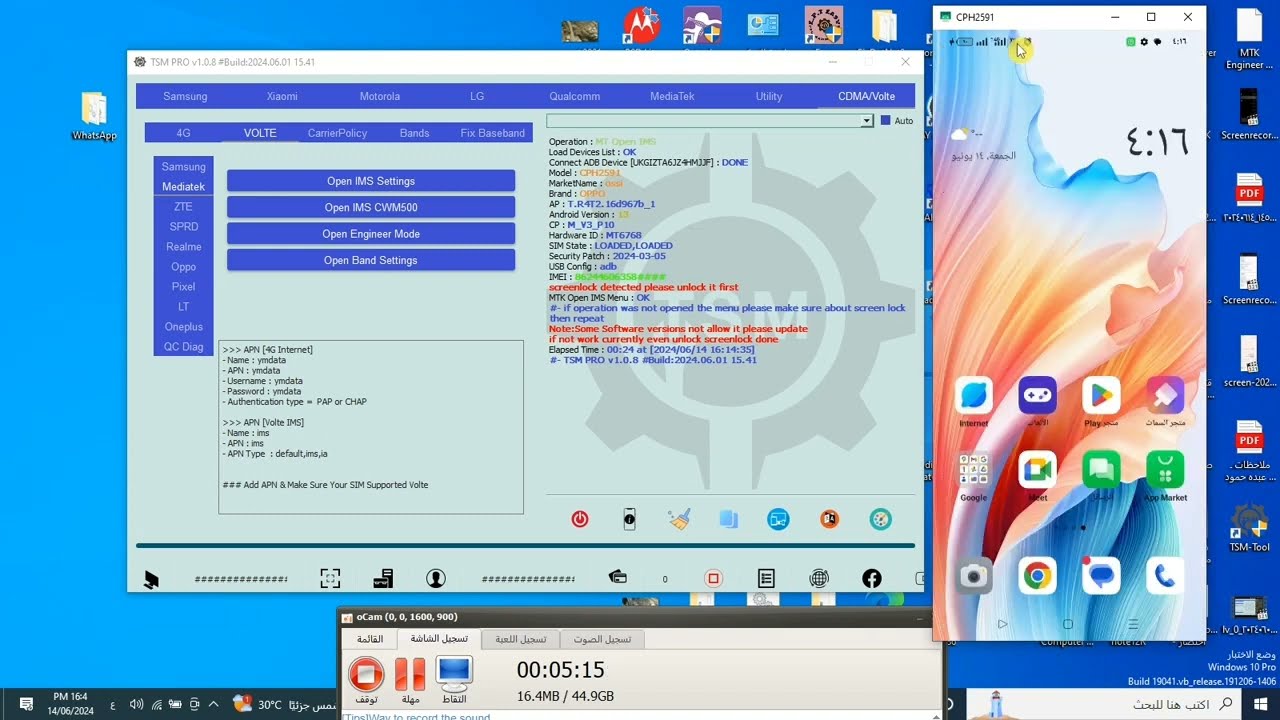Click the stop operation red square icon
Viewport: 1280px width, 720px height.
711,577
